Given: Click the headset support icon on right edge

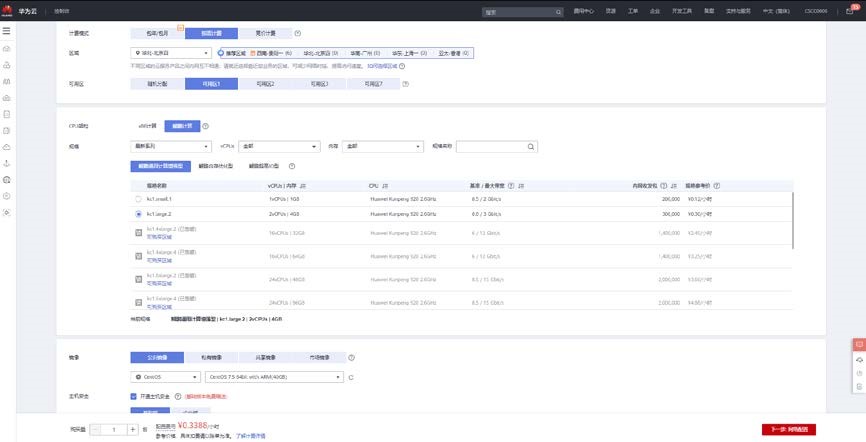Looking at the screenshot, I should 859,360.
